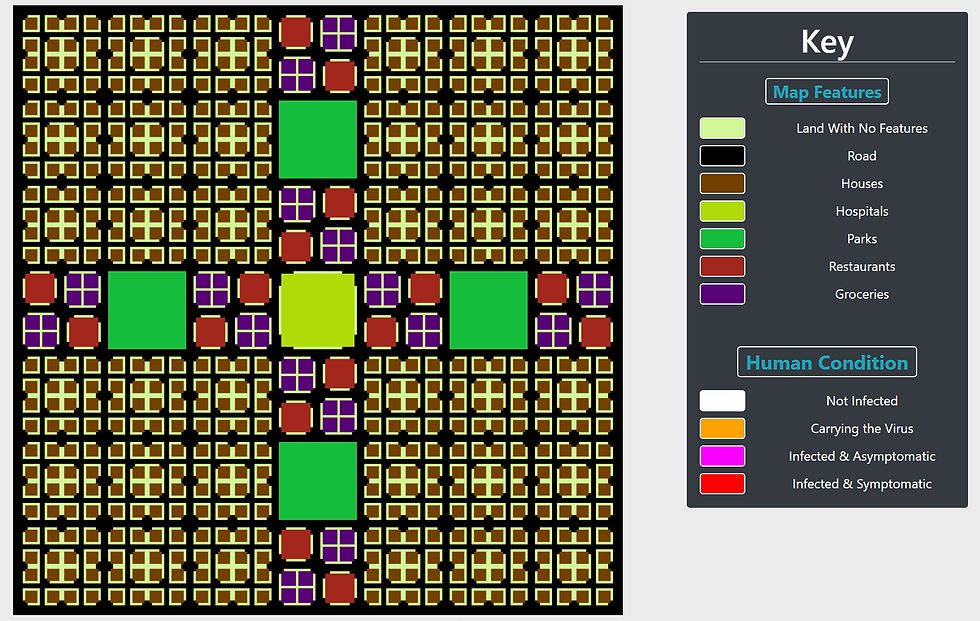This screenshot has width=980, height=621.
Task: Select the magenta Infected & Asymptomatic swatch
Action: point(722,456)
